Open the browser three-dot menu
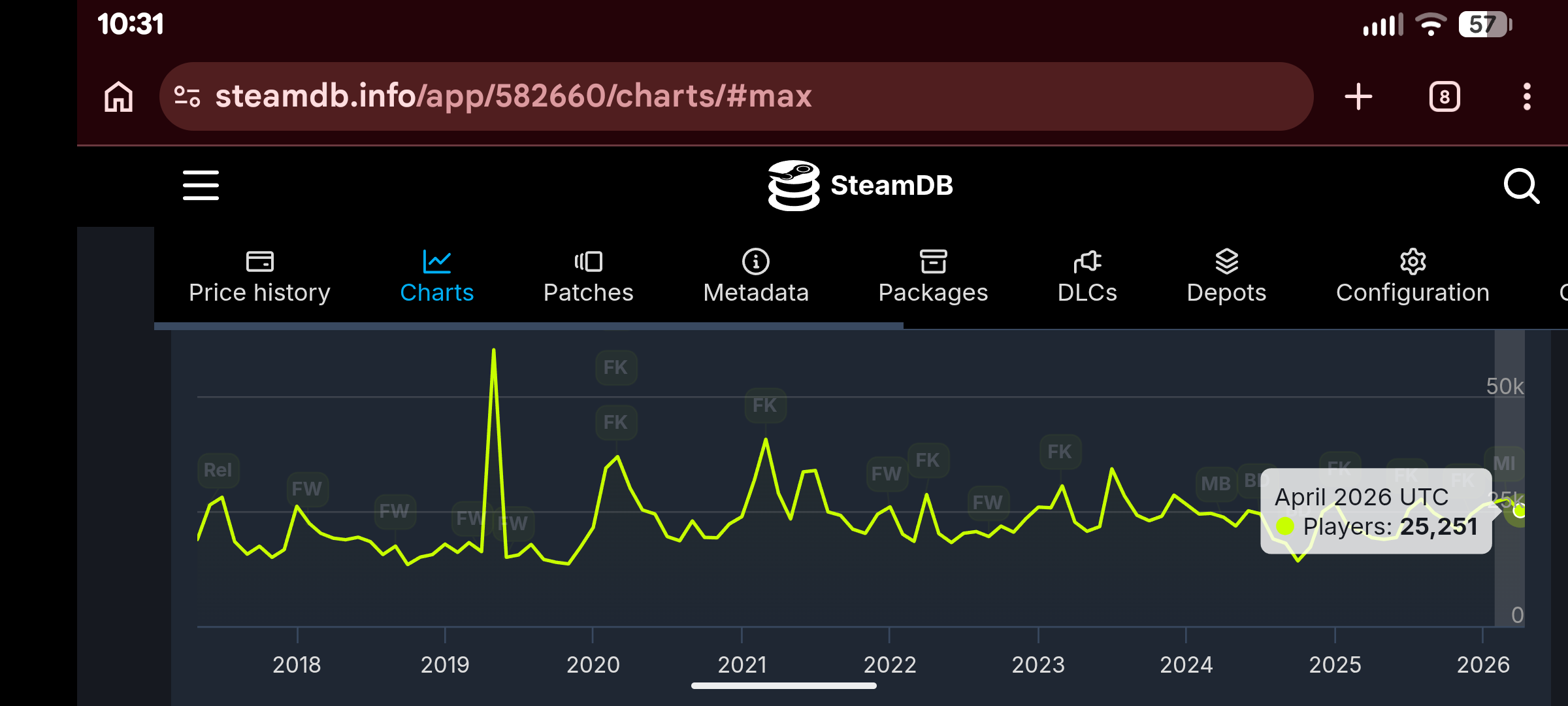This screenshot has height=706, width=1568. (x=1527, y=97)
